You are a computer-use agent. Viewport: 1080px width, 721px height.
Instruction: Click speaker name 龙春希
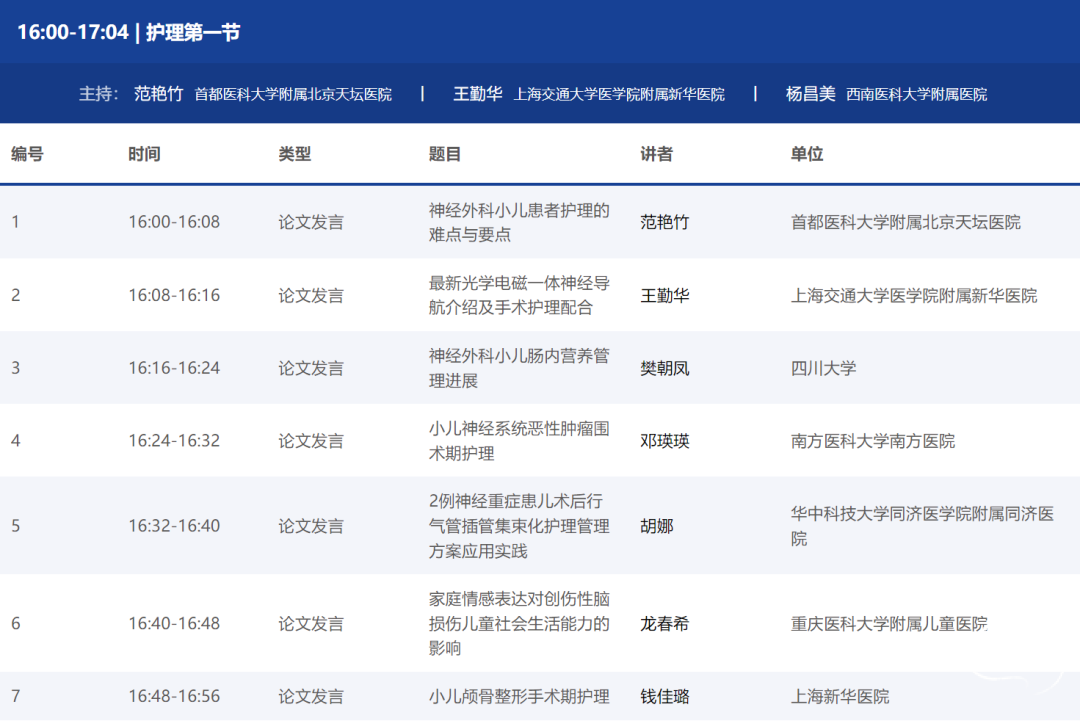tap(665, 624)
